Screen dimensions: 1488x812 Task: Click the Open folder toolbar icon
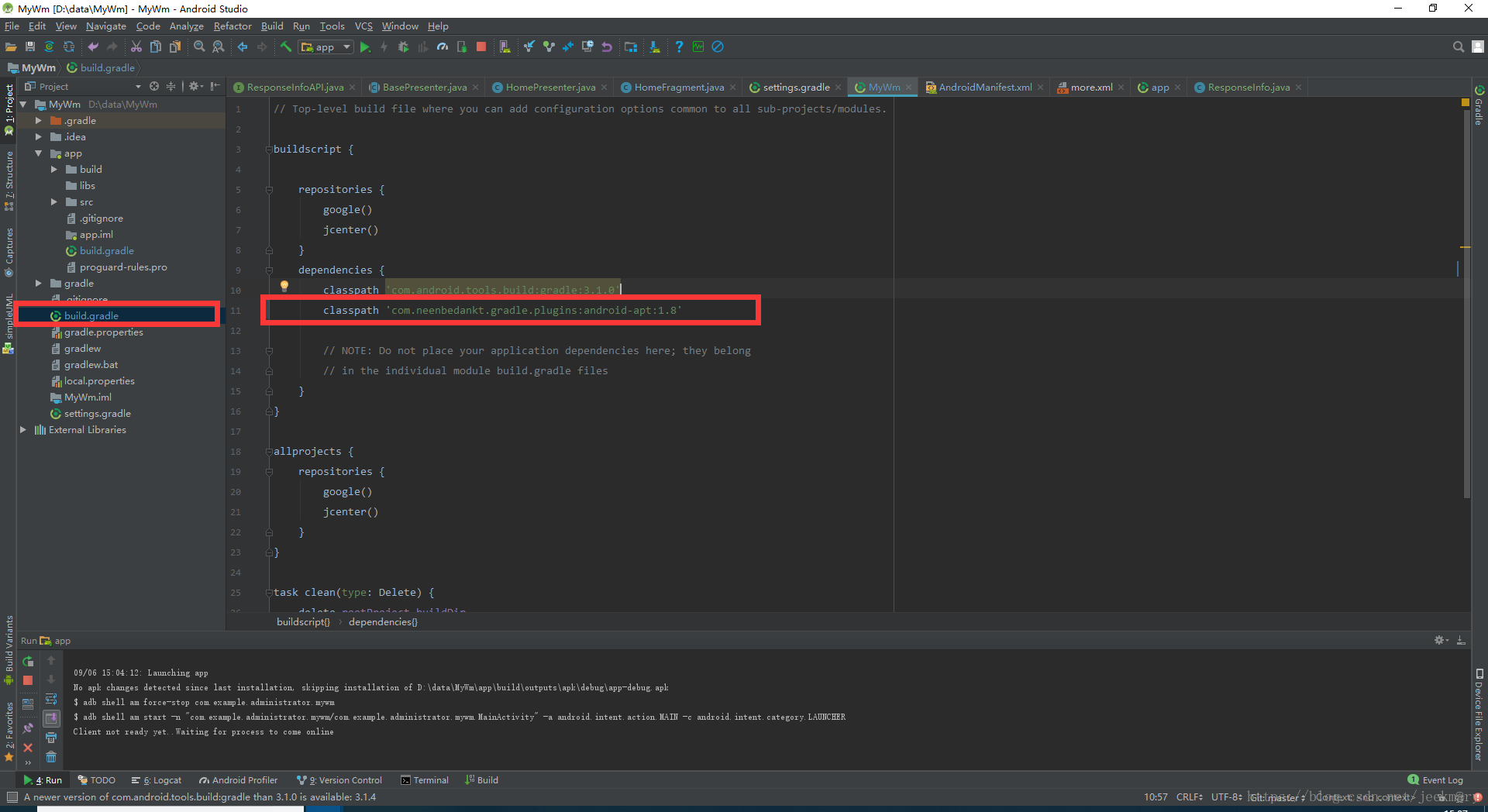click(11, 47)
